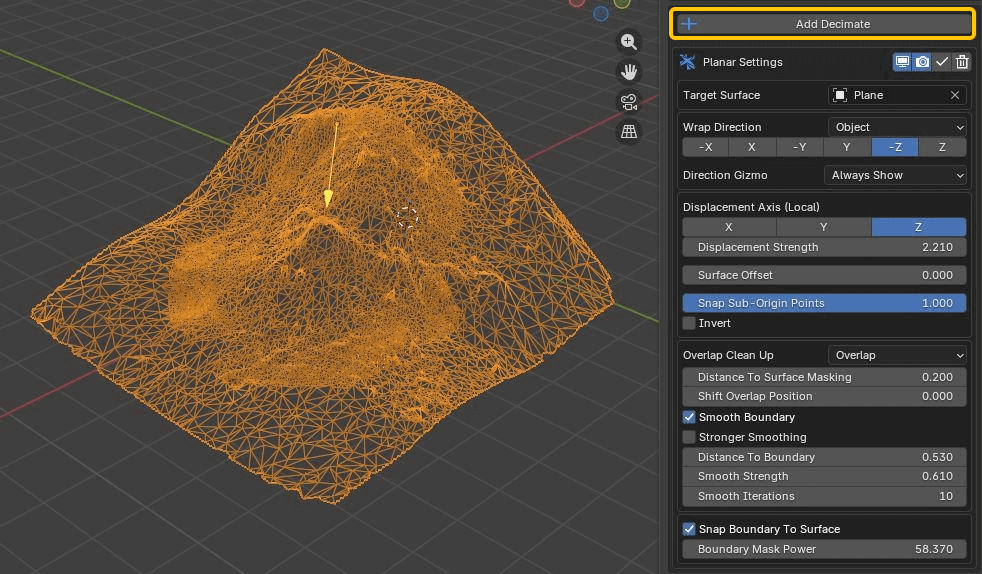Toggle viewport display monitor icon
982x574 pixels.
pyautogui.click(x=902, y=62)
